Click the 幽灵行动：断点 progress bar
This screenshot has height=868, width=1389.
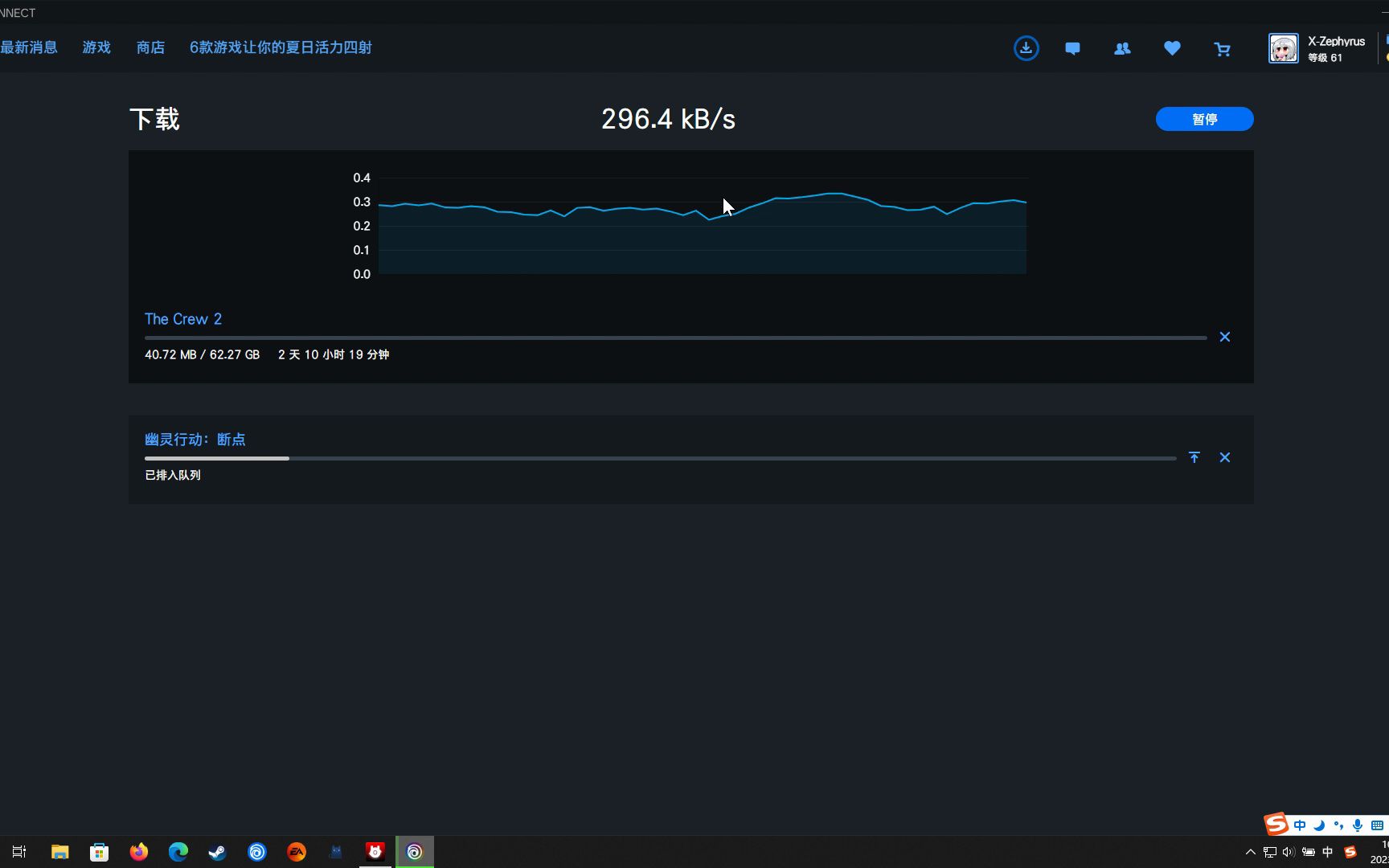[660, 459]
